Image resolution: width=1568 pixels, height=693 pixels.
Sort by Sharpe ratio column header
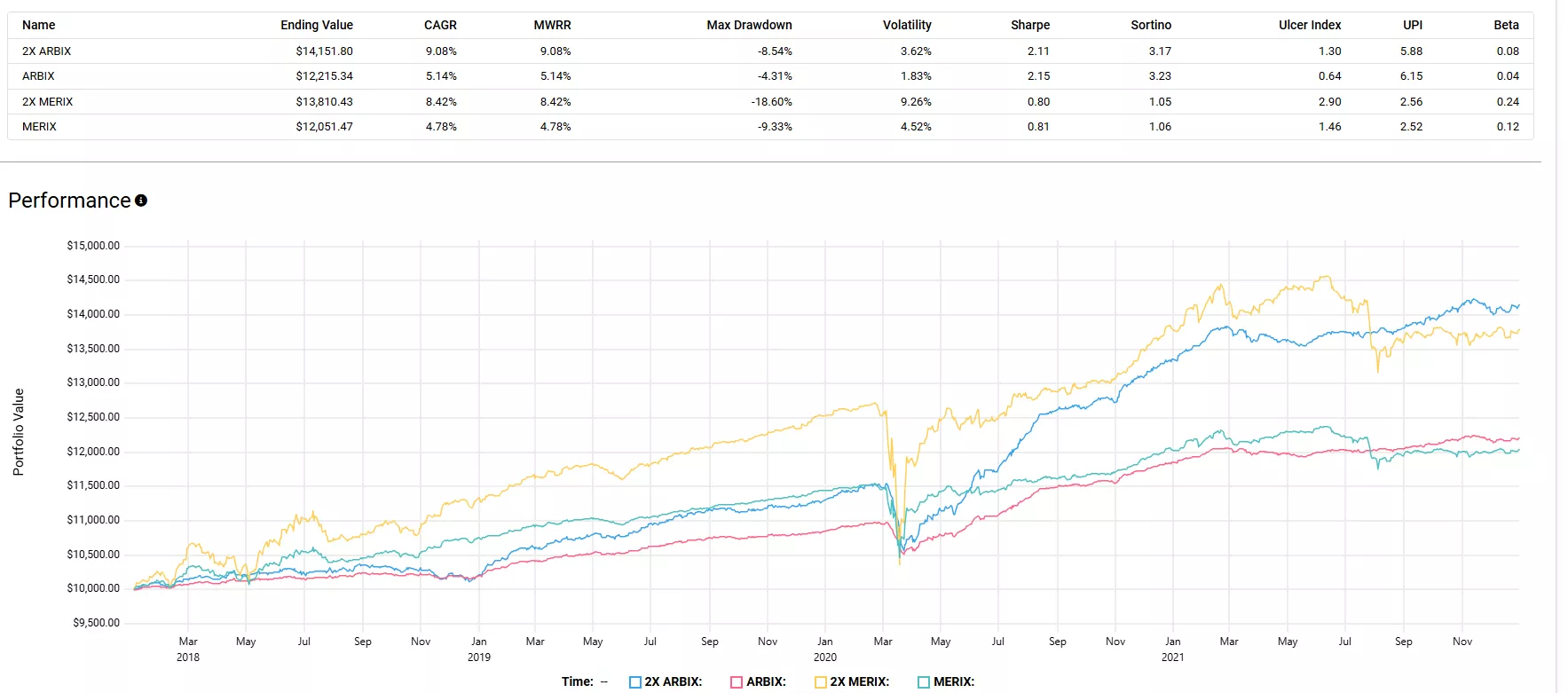click(x=1029, y=25)
